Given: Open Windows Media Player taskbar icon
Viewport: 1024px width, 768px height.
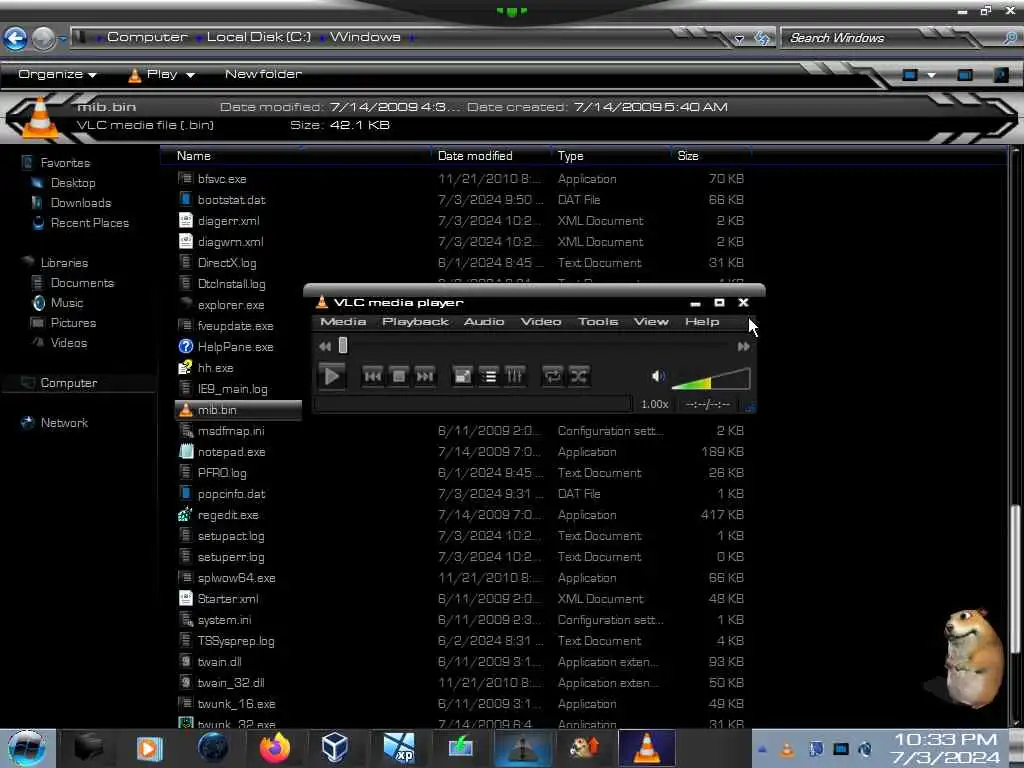Looking at the screenshot, I should (149, 748).
